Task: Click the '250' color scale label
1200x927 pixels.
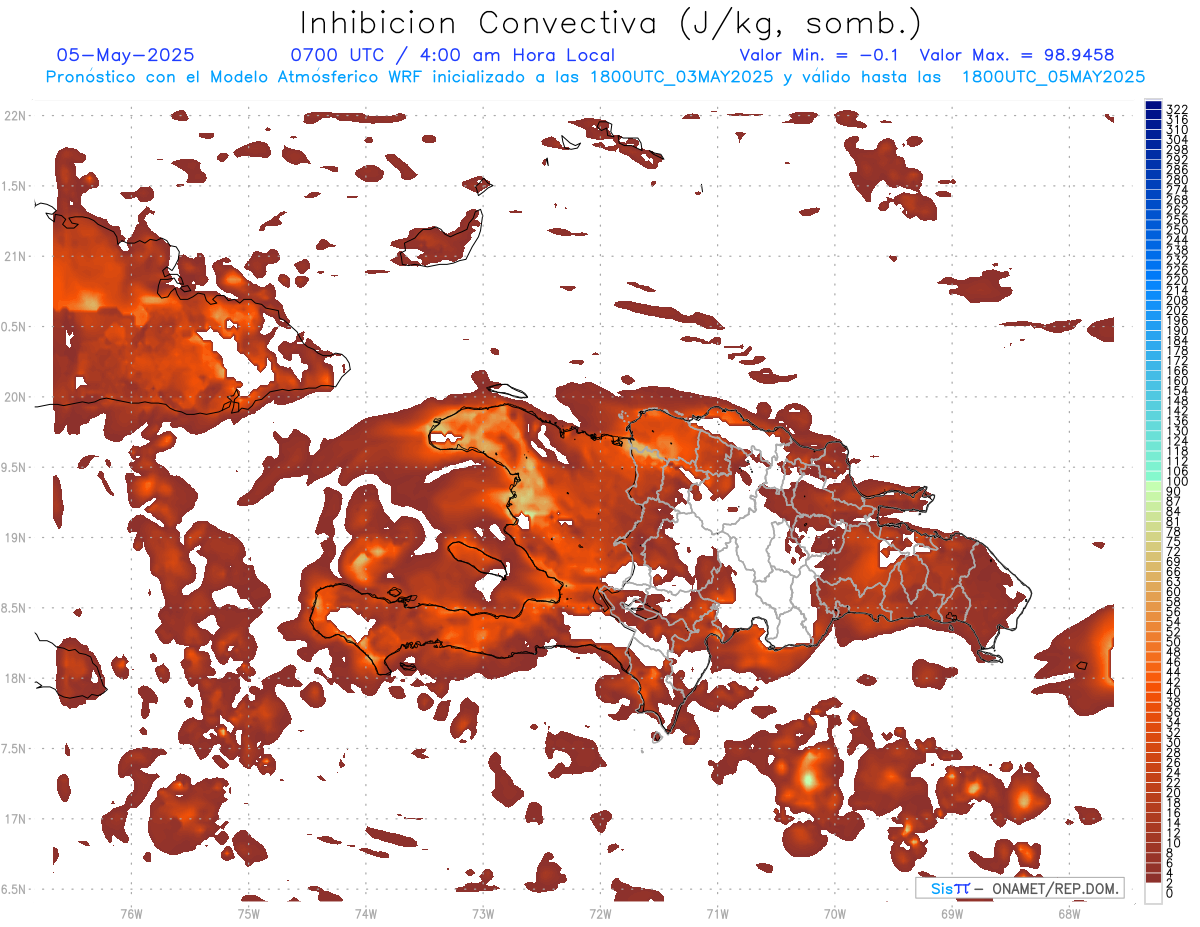Action: pos(1177,230)
